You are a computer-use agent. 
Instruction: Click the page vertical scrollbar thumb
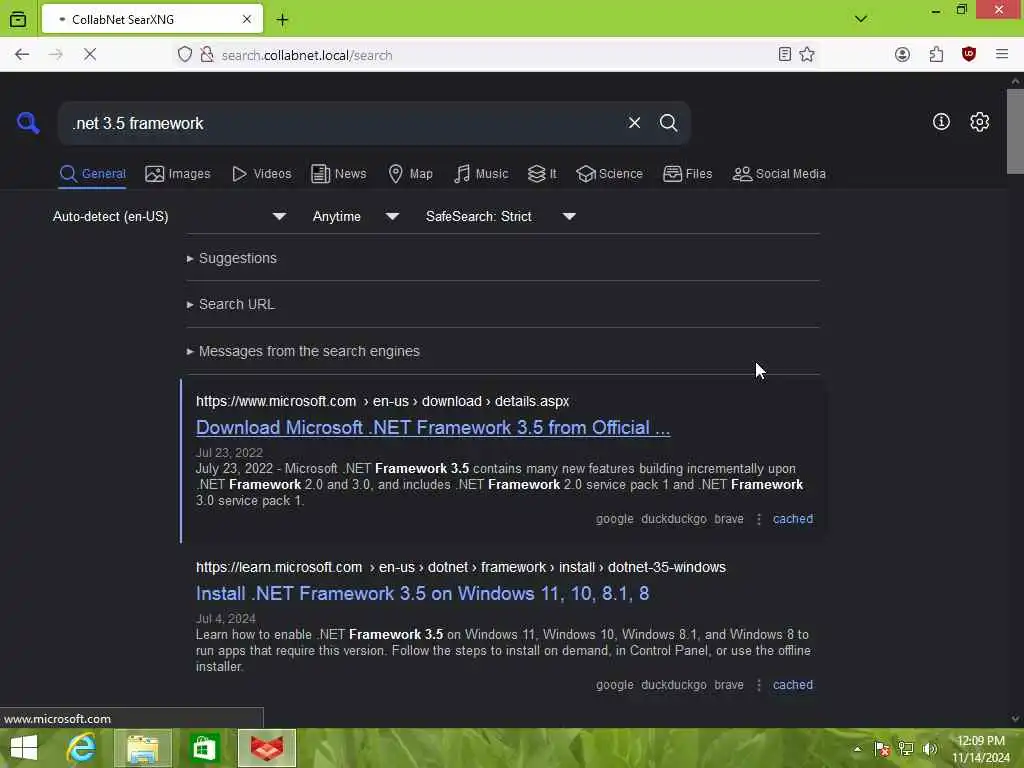1015,131
